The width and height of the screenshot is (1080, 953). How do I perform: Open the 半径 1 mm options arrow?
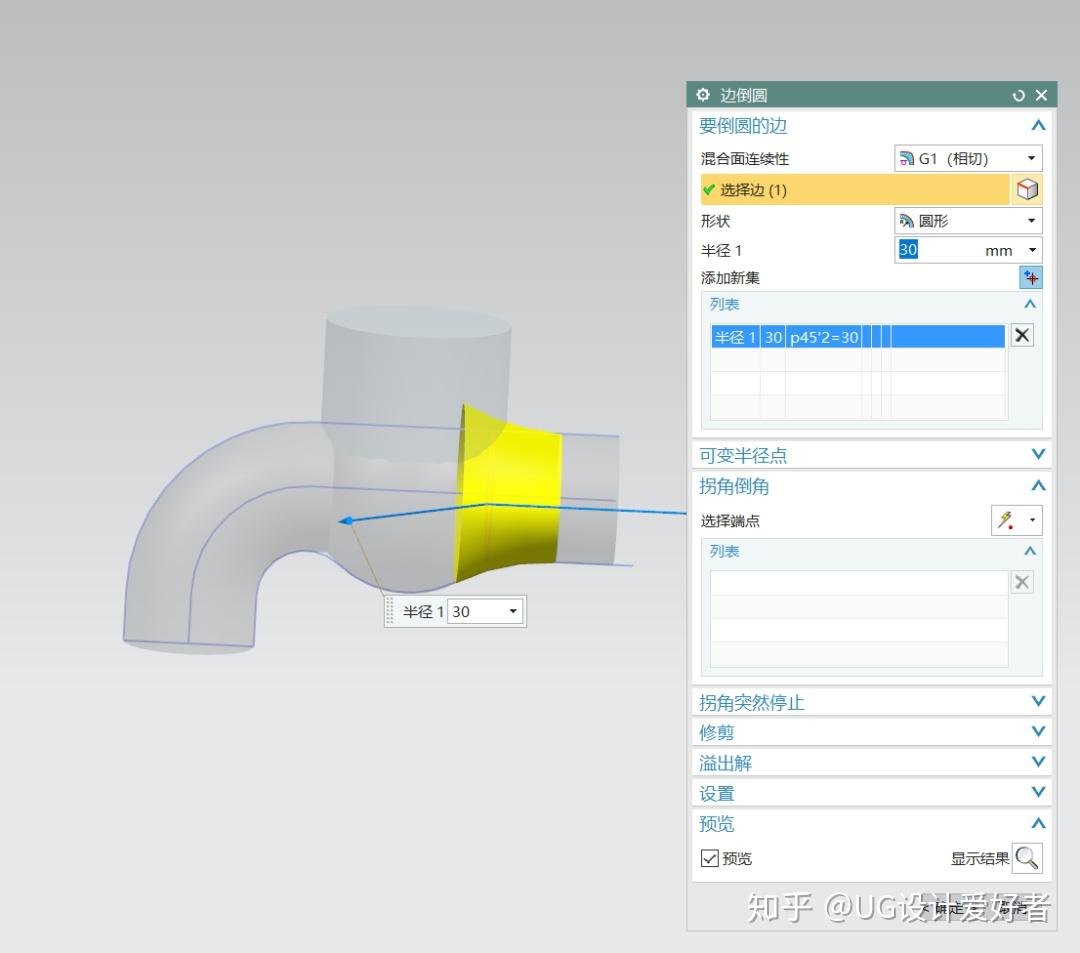pyautogui.click(x=1032, y=250)
